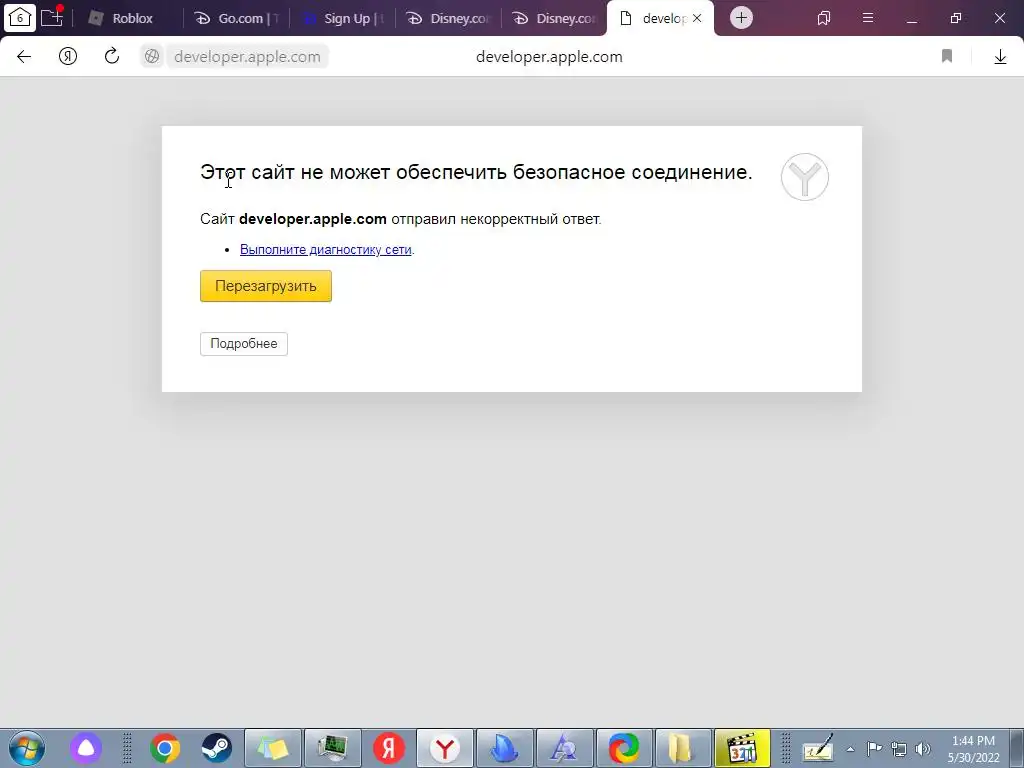The image size is (1024, 768).
Task: Open the tab counter showing 6
Action: coord(20,18)
